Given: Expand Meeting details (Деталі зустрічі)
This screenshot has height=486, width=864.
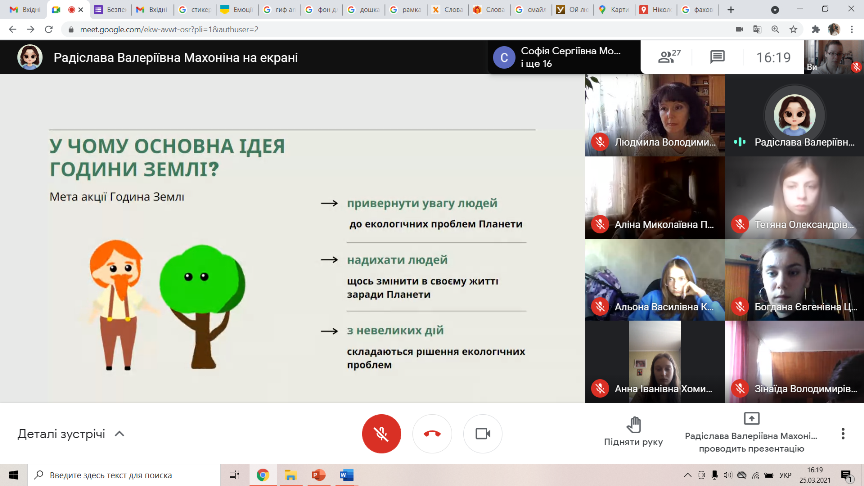Looking at the screenshot, I should [71, 434].
